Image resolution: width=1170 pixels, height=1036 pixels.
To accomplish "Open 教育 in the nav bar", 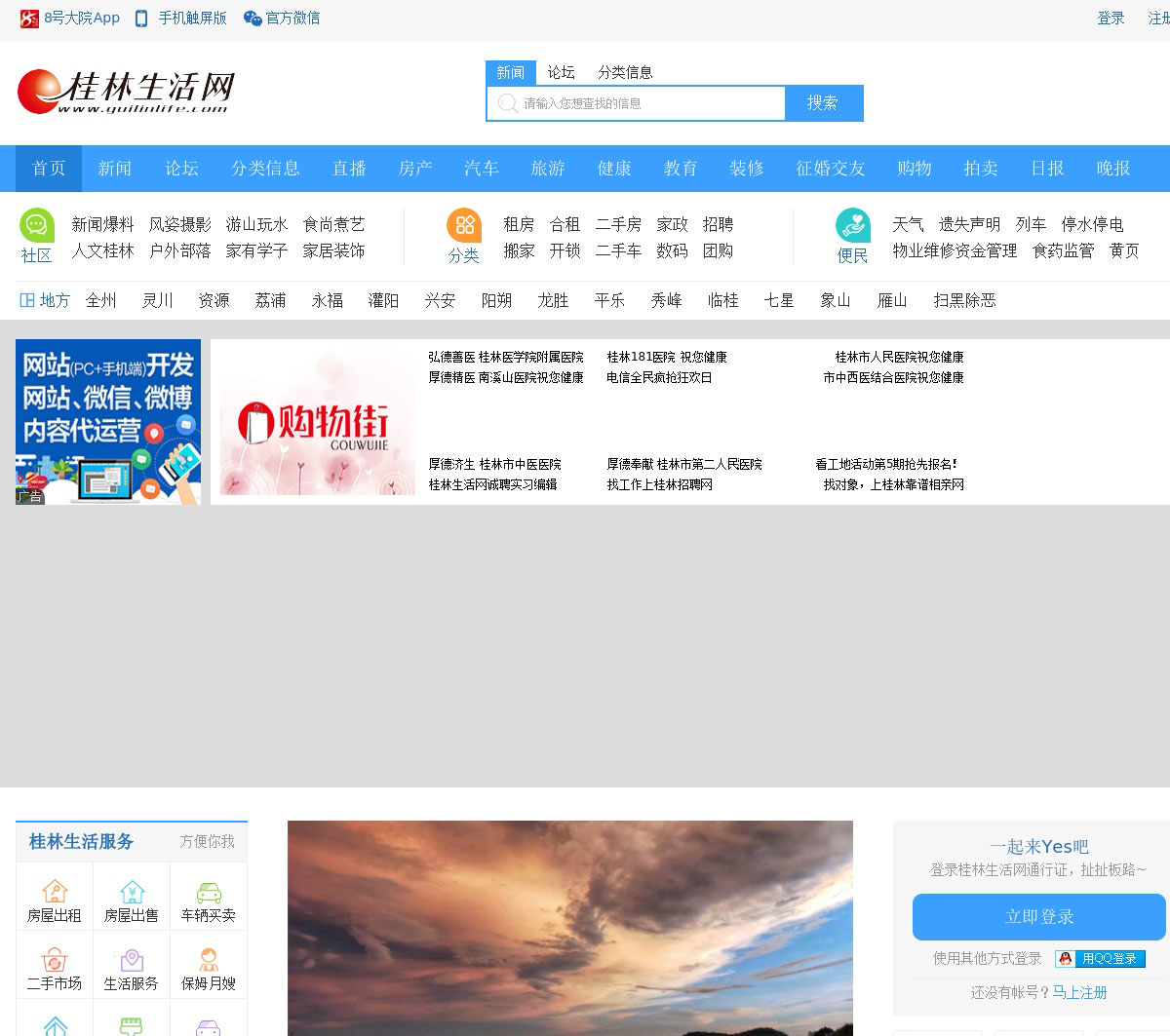I will pyautogui.click(x=681, y=169).
